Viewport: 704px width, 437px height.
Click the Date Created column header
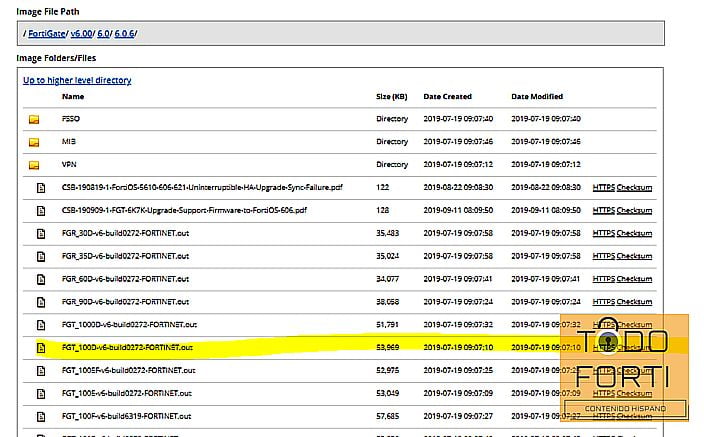447,97
